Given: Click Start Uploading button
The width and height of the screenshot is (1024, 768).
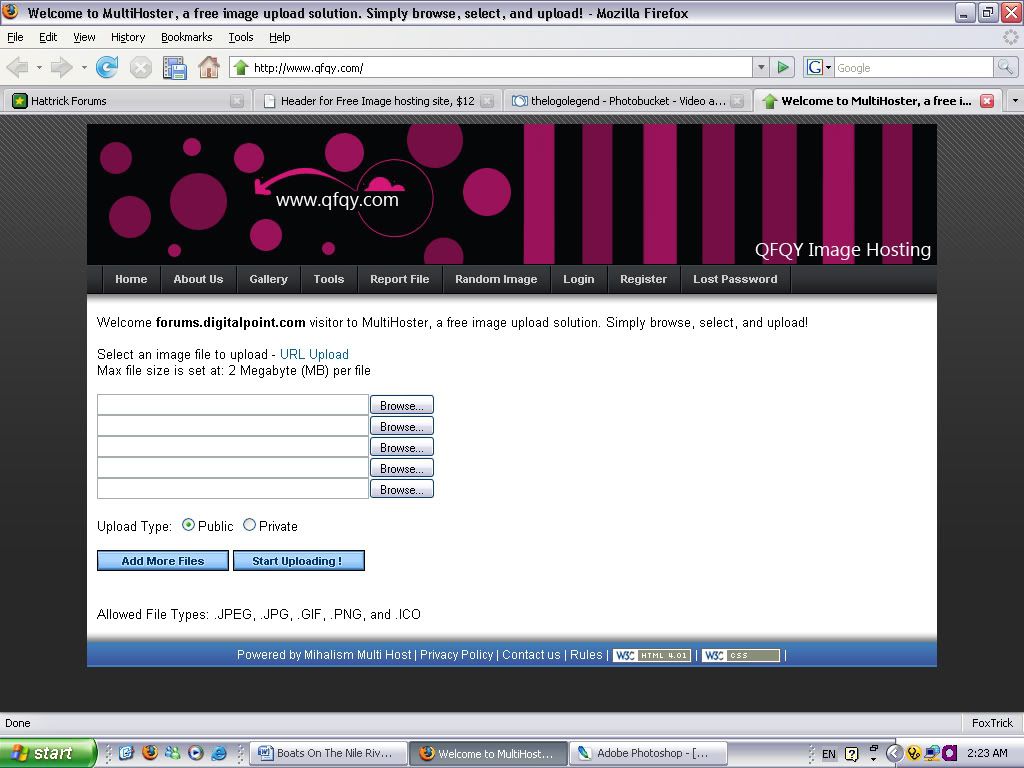Looking at the screenshot, I should tap(298, 561).
